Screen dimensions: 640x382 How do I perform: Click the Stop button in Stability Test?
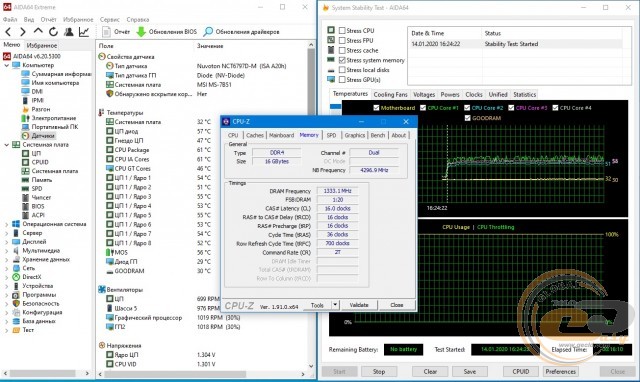click(x=379, y=371)
